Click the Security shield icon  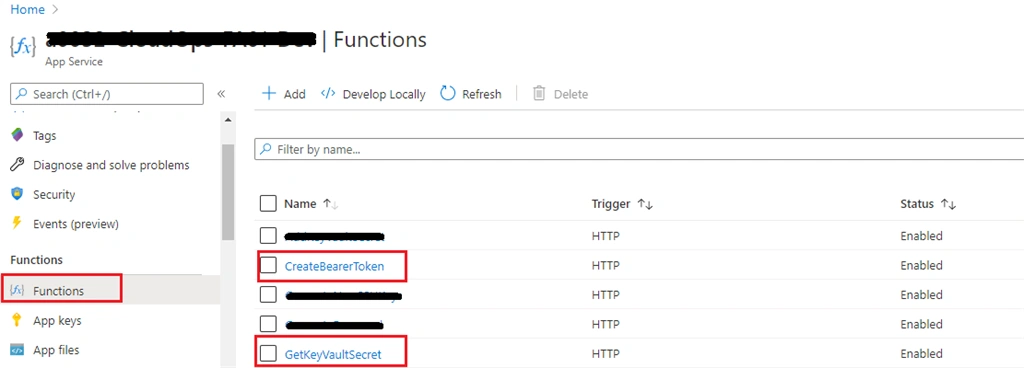point(18,194)
